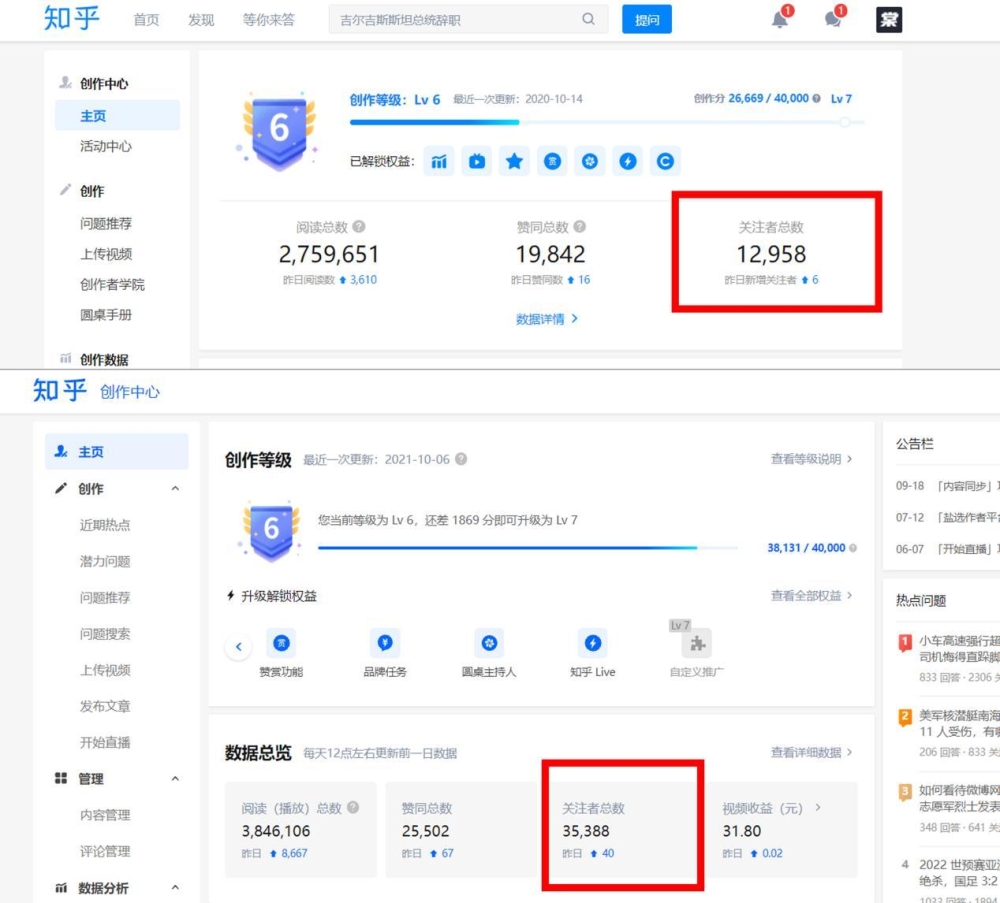Image resolution: width=1000 pixels, height=903 pixels.
Task: Expand 视频收益 card arrow
Action: tap(818, 807)
